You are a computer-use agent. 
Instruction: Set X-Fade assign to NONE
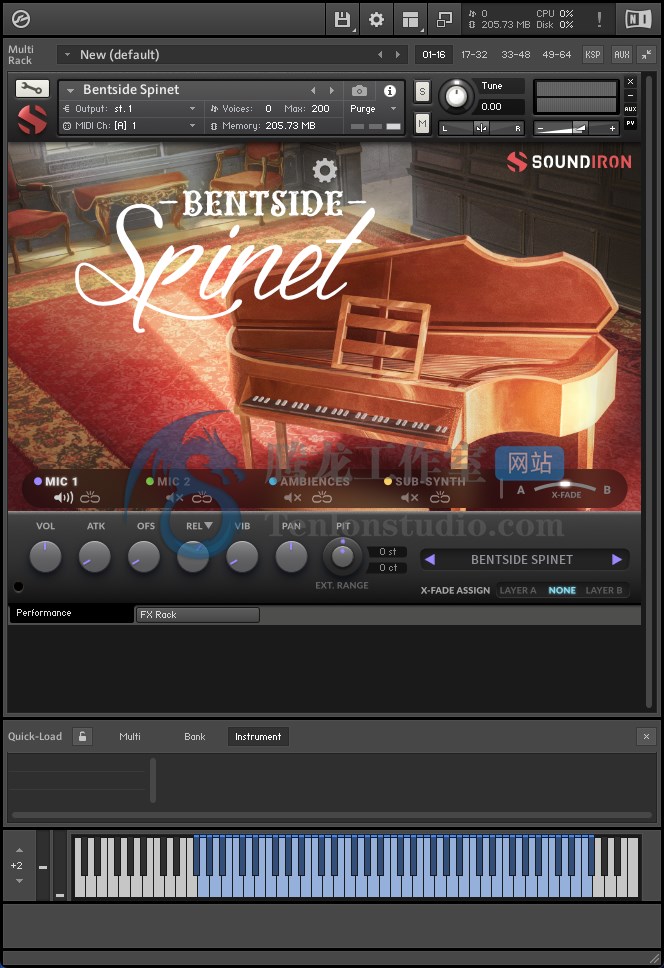pos(562,590)
